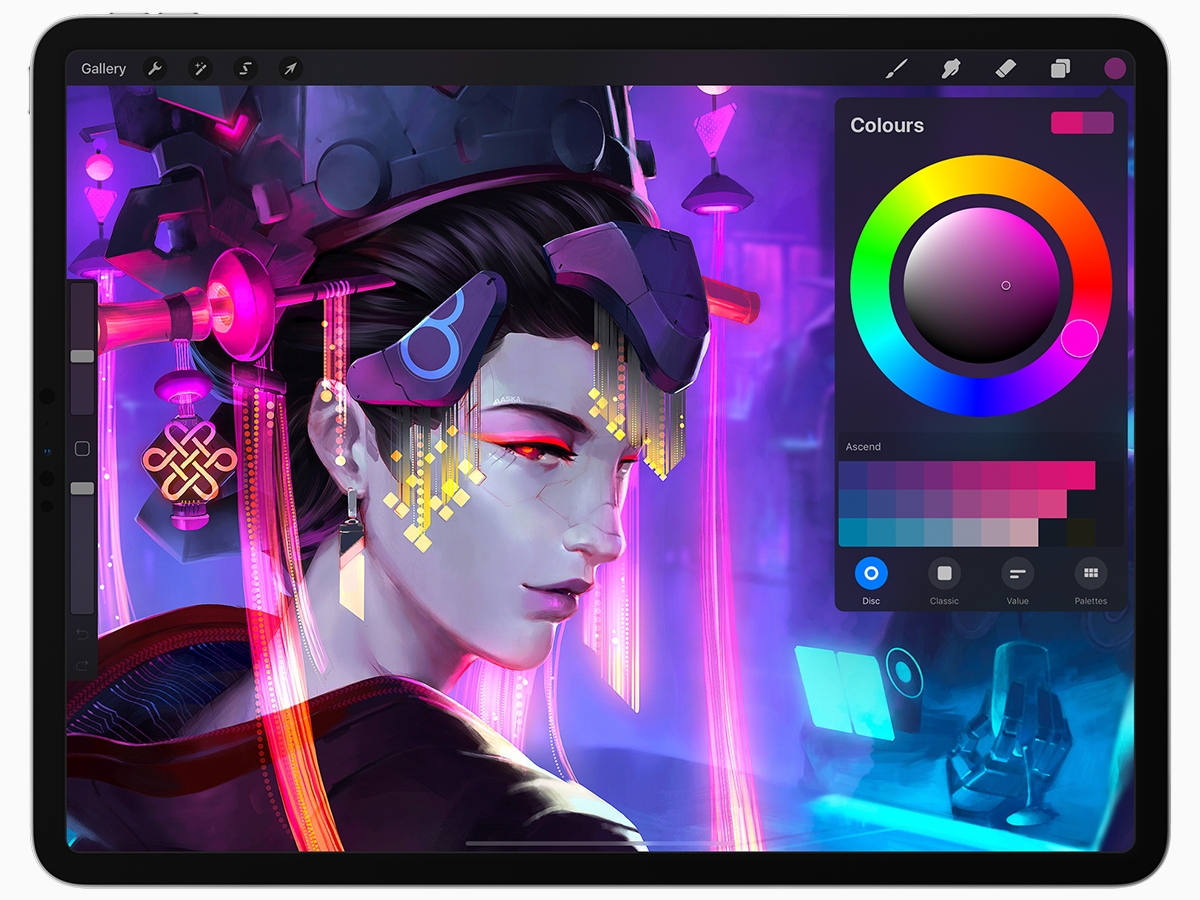This screenshot has width=1200, height=900.
Task: Select the Smudge tool
Action: 951,69
